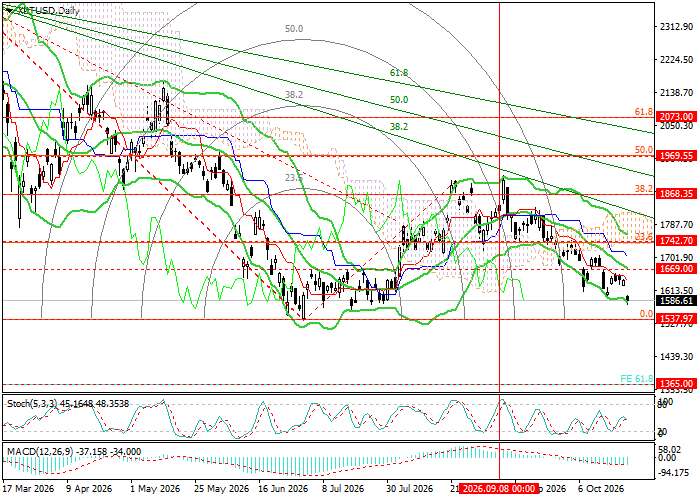Click the 16 Jun 2026 date label
The height and width of the screenshot is (500, 700).
click(284, 489)
